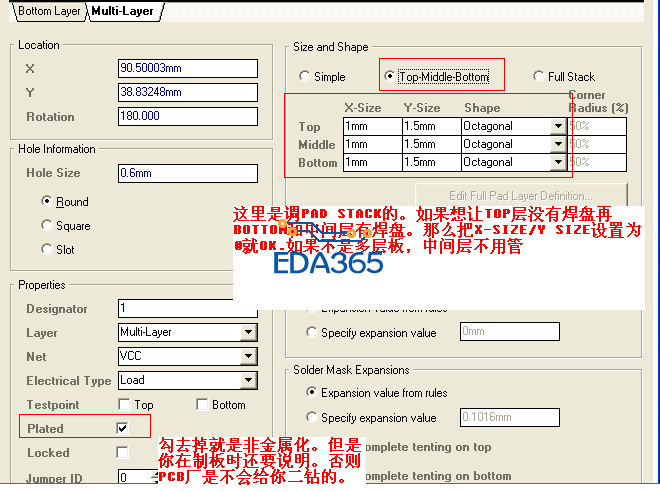Edit the Bottom layer Y-Size cell
660x492 pixels.
[x=431, y=162]
